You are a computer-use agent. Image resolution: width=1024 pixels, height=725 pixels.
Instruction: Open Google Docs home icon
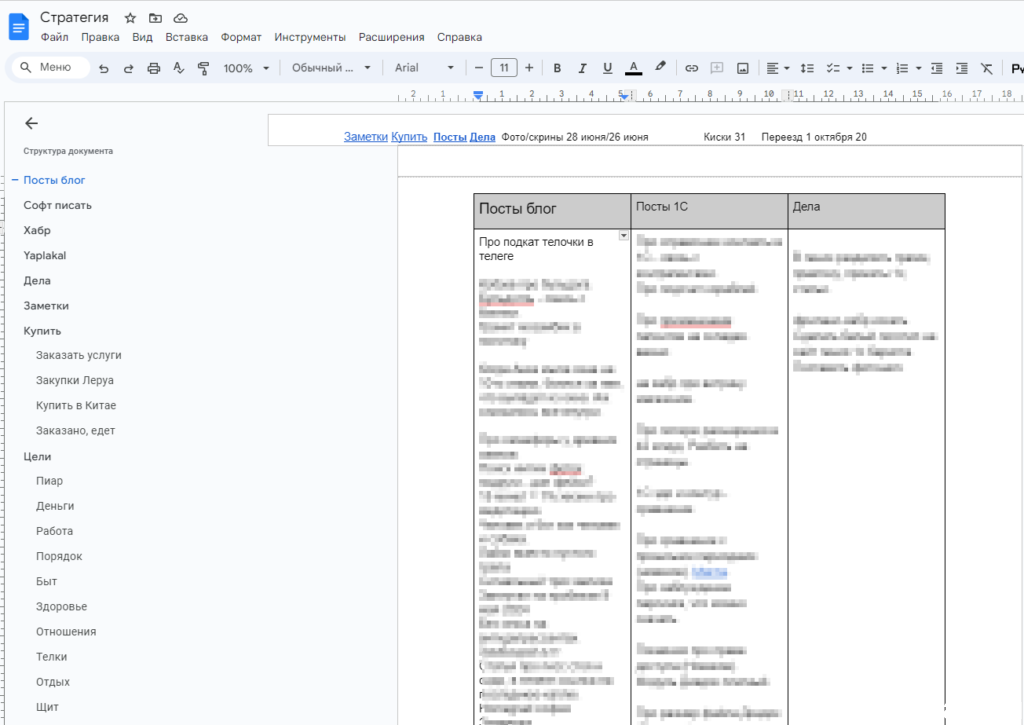click(x=18, y=27)
